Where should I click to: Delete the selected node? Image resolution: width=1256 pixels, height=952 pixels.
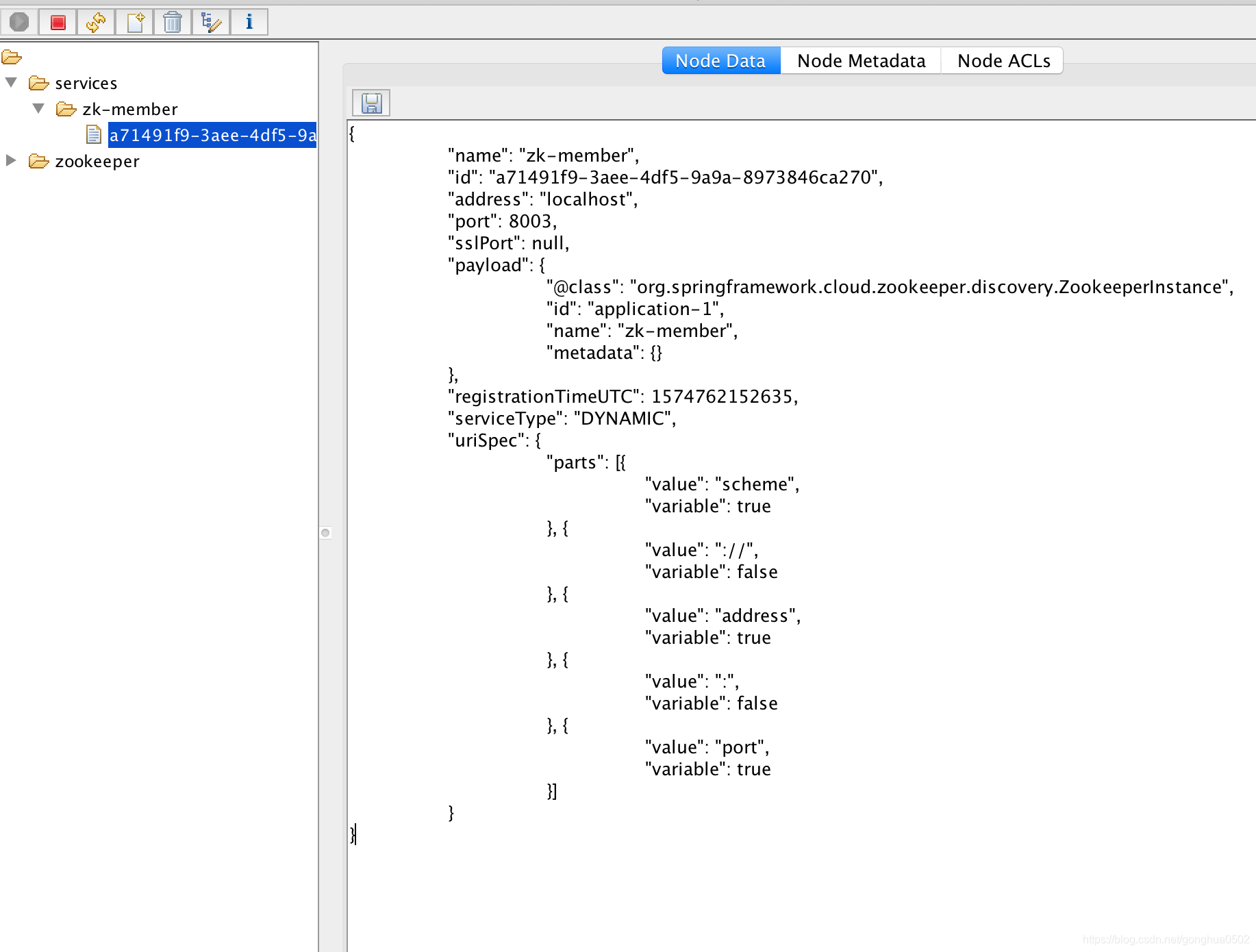pyautogui.click(x=172, y=22)
